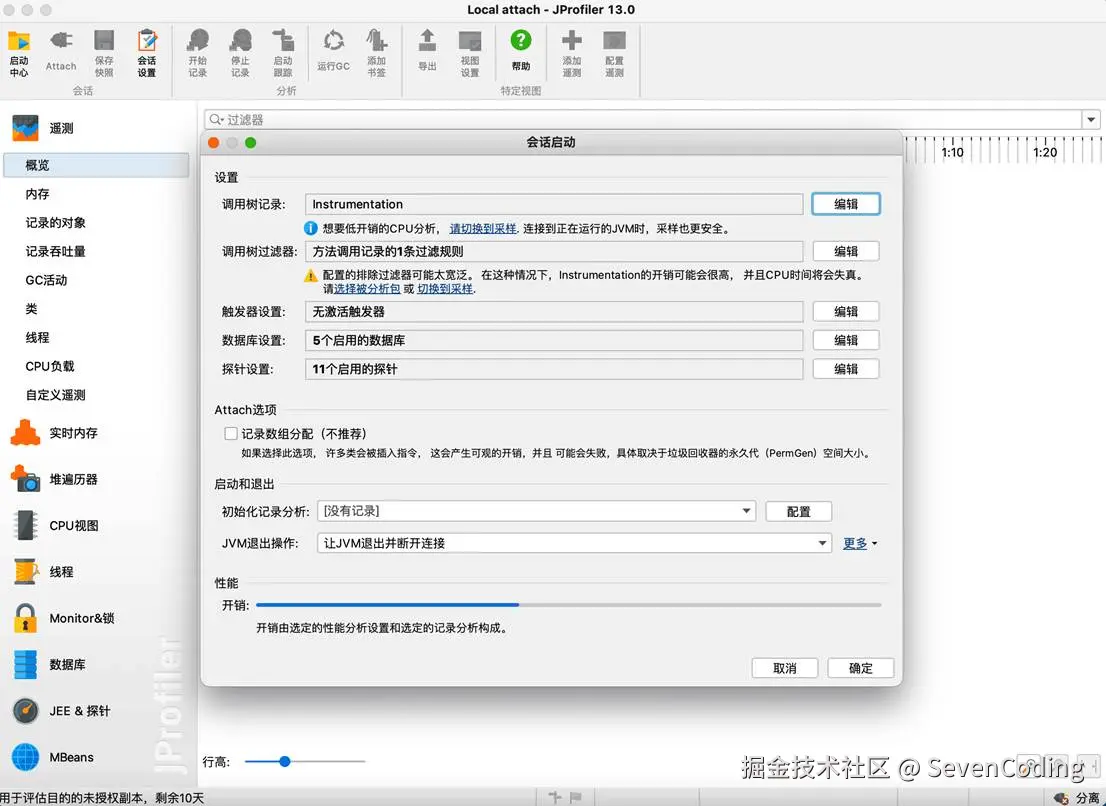This screenshot has width=1106, height=806.
Task: Select 内存 memory item
Action: 37,194
